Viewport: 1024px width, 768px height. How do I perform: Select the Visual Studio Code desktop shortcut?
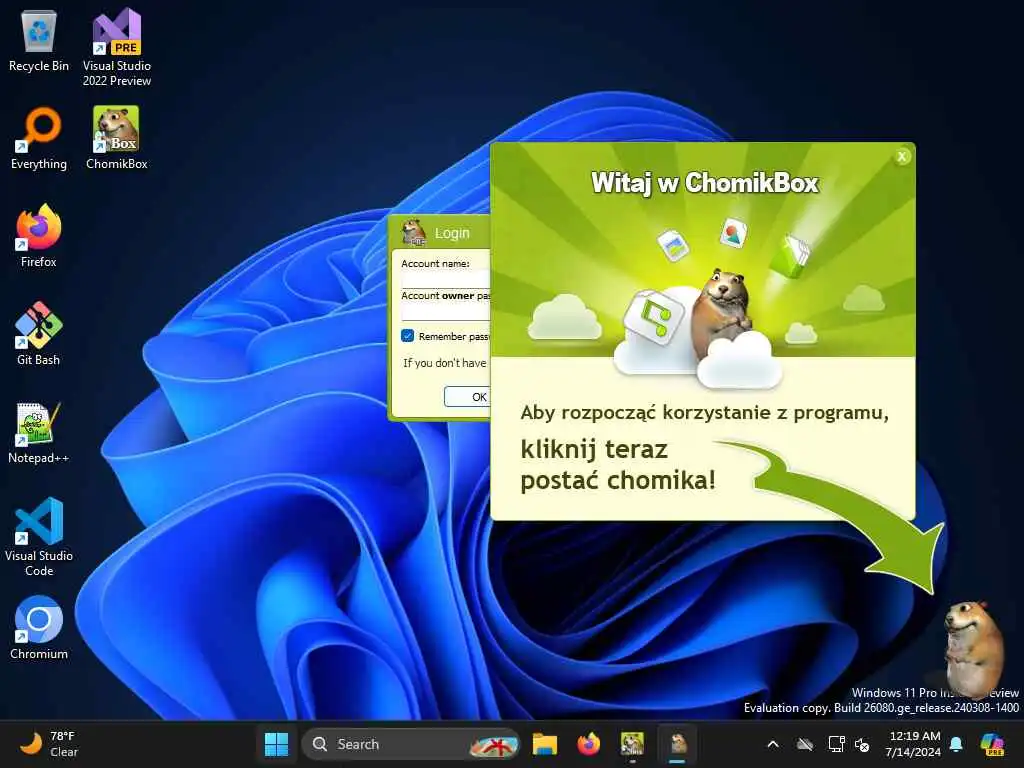(39, 537)
